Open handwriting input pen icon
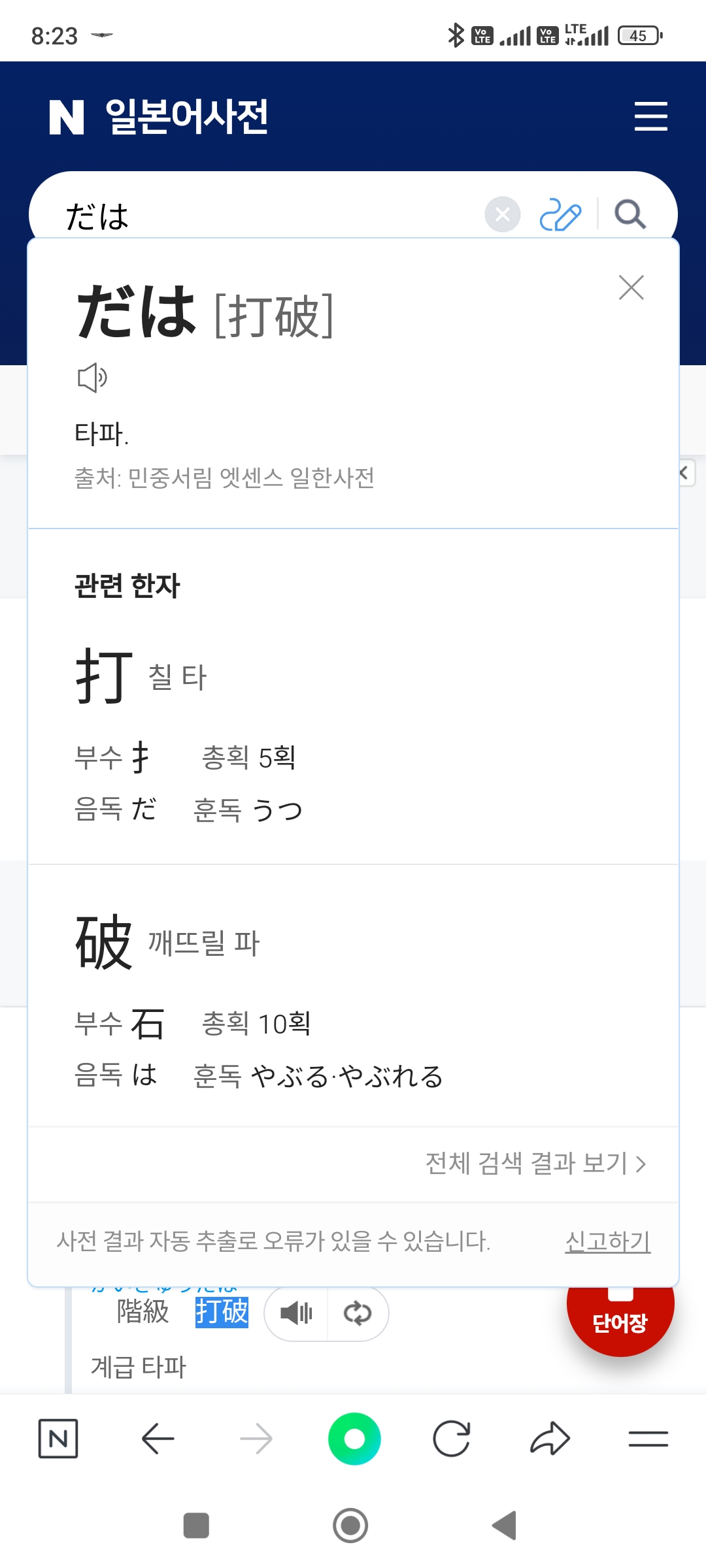This screenshot has width=706, height=1568. (x=560, y=214)
